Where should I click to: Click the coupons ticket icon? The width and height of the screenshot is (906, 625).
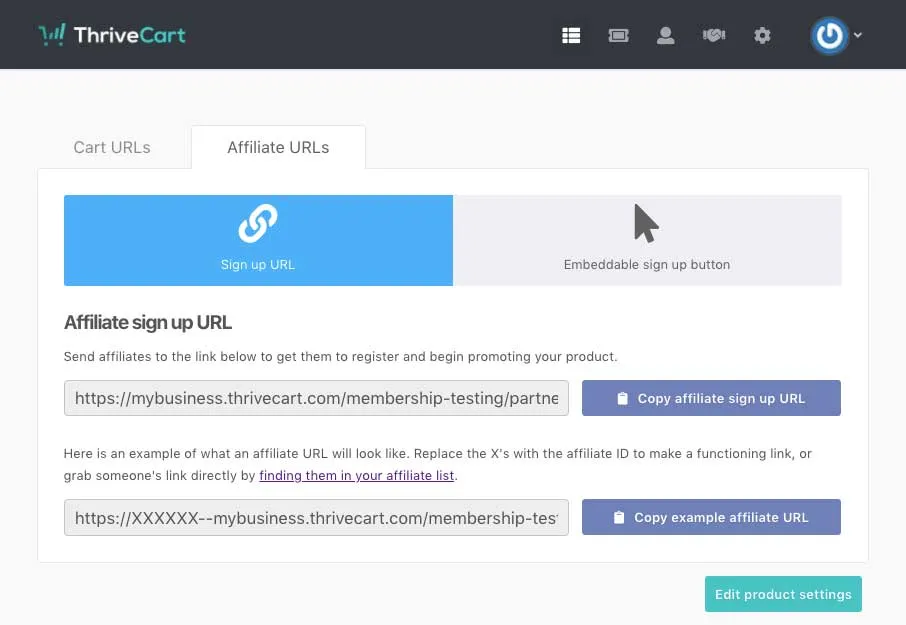click(x=618, y=35)
